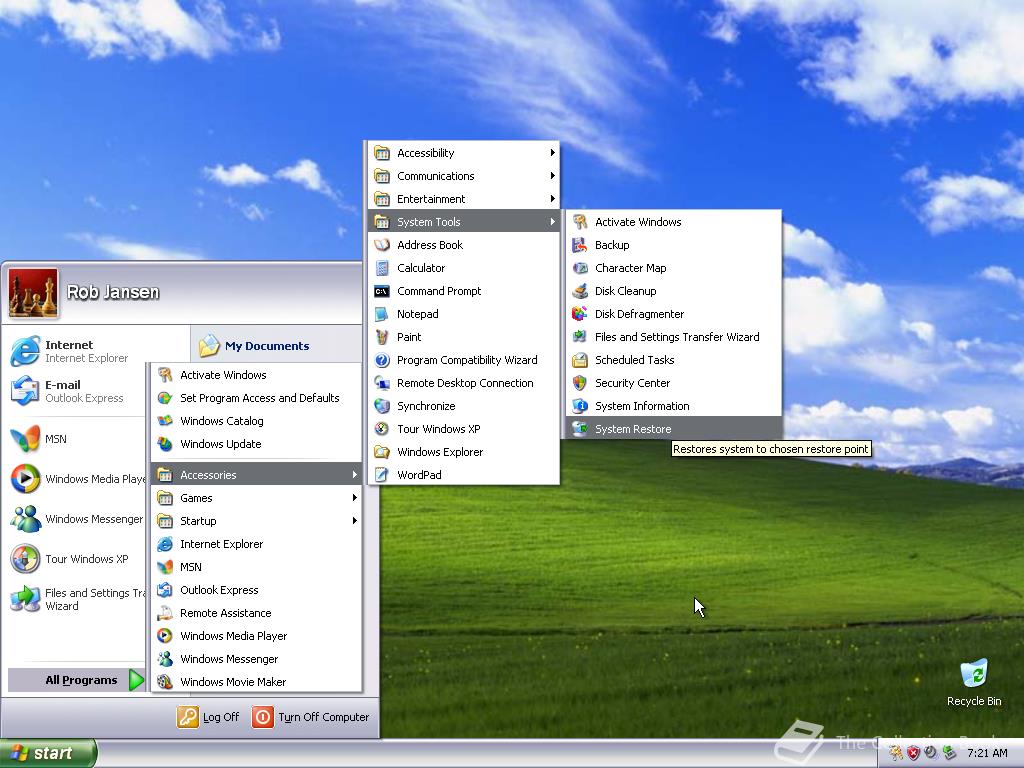
Task: Select Tour Windows XP in Accessories menu
Action: coord(464,429)
